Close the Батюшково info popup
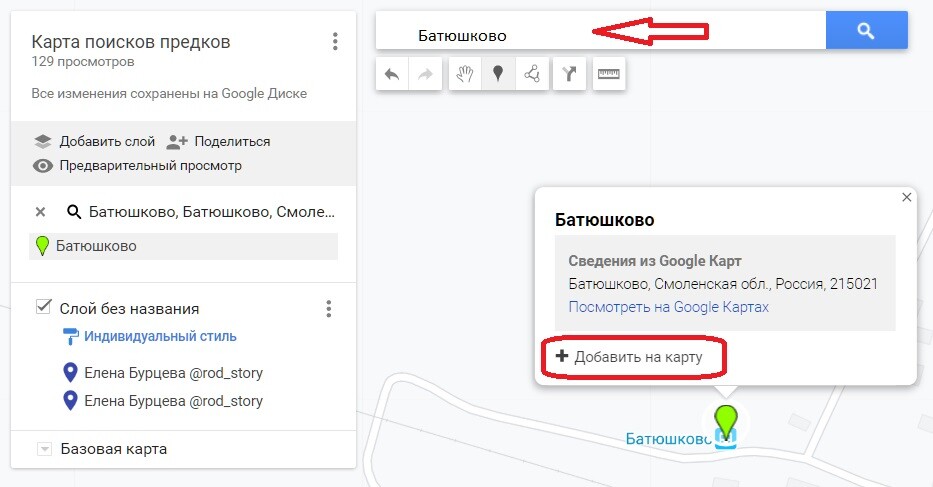 click(906, 198)
